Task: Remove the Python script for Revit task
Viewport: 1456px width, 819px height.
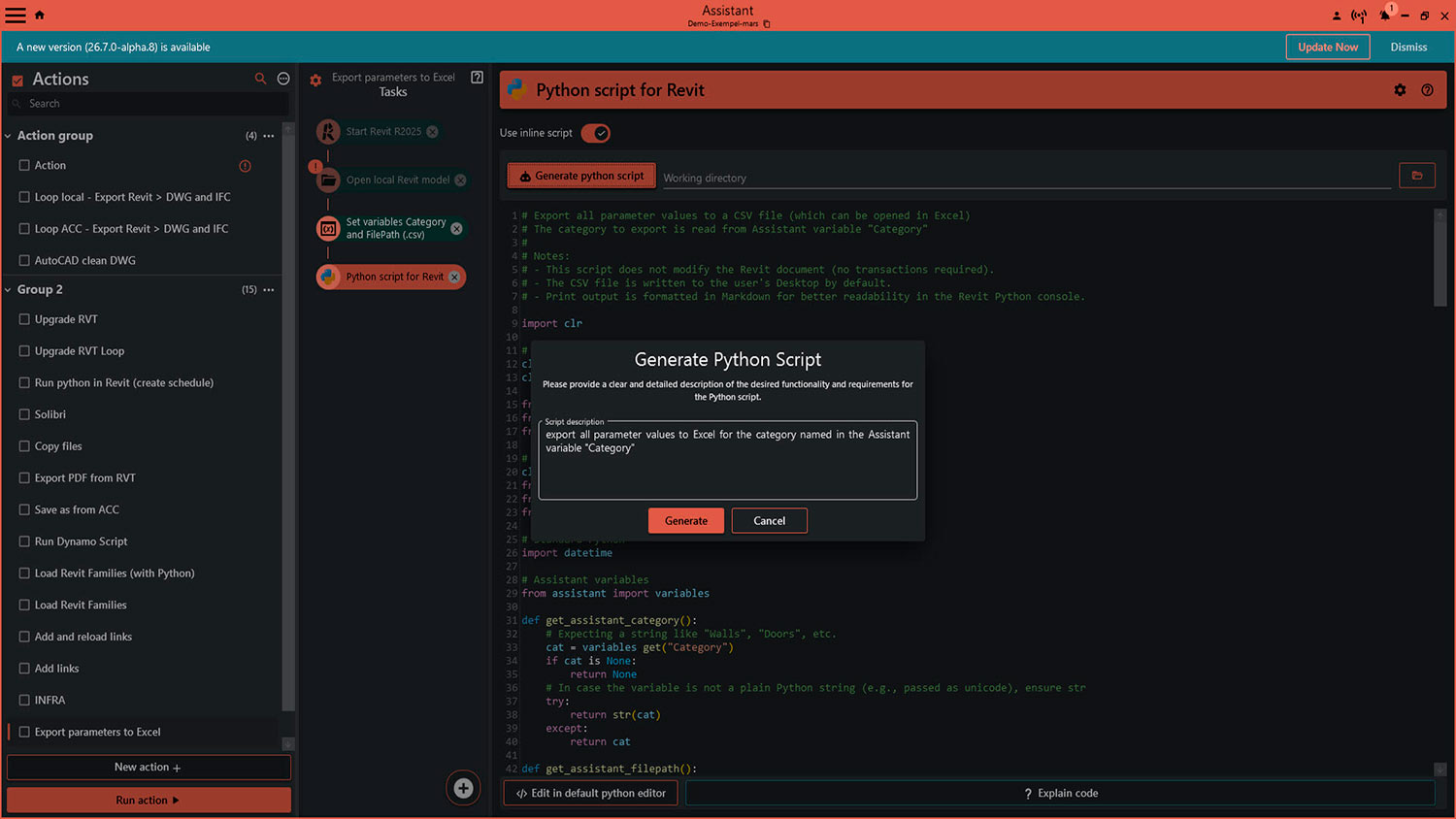Action: point(454,277)
